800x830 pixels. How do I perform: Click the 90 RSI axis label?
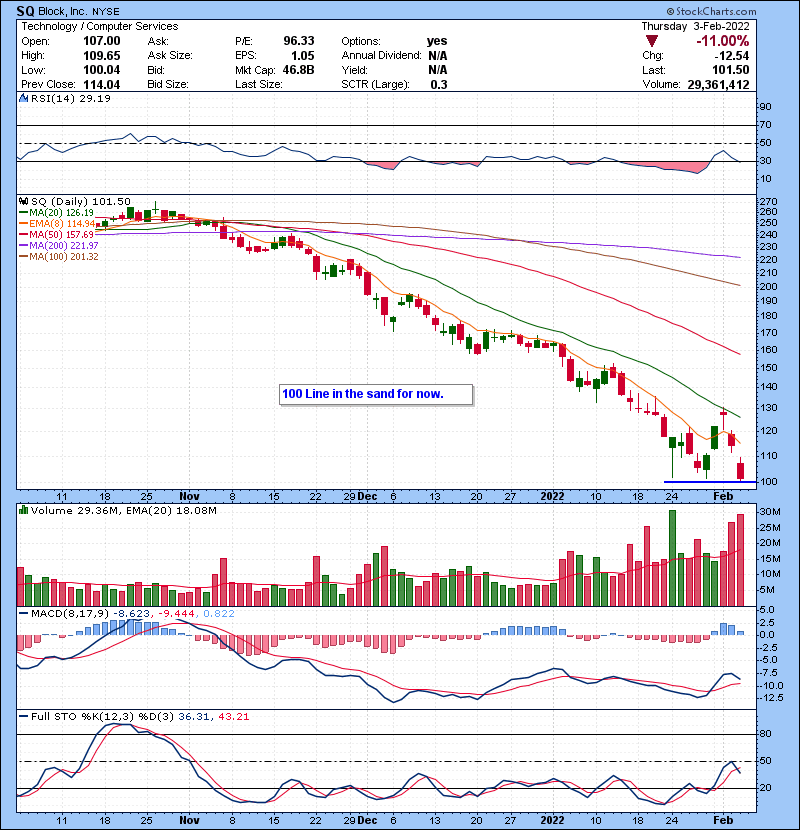[x=766, y=107]
